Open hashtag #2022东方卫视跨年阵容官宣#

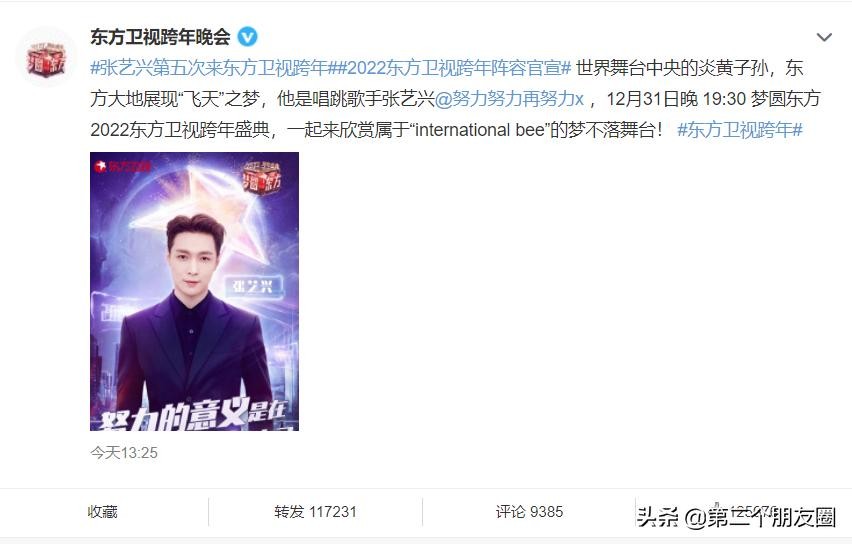click(450, 68)
